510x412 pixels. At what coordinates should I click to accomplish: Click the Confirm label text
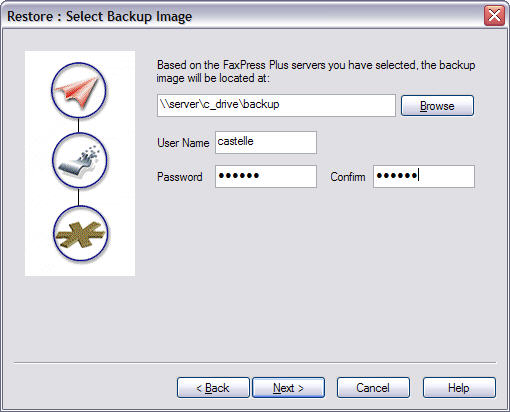[x=348, y=177]
